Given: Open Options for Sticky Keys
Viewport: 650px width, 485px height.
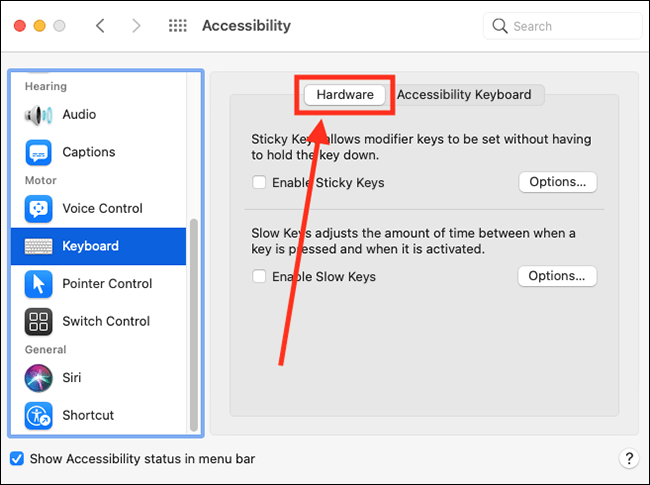Looking at the screenshot, I should (x=558, y=182).
